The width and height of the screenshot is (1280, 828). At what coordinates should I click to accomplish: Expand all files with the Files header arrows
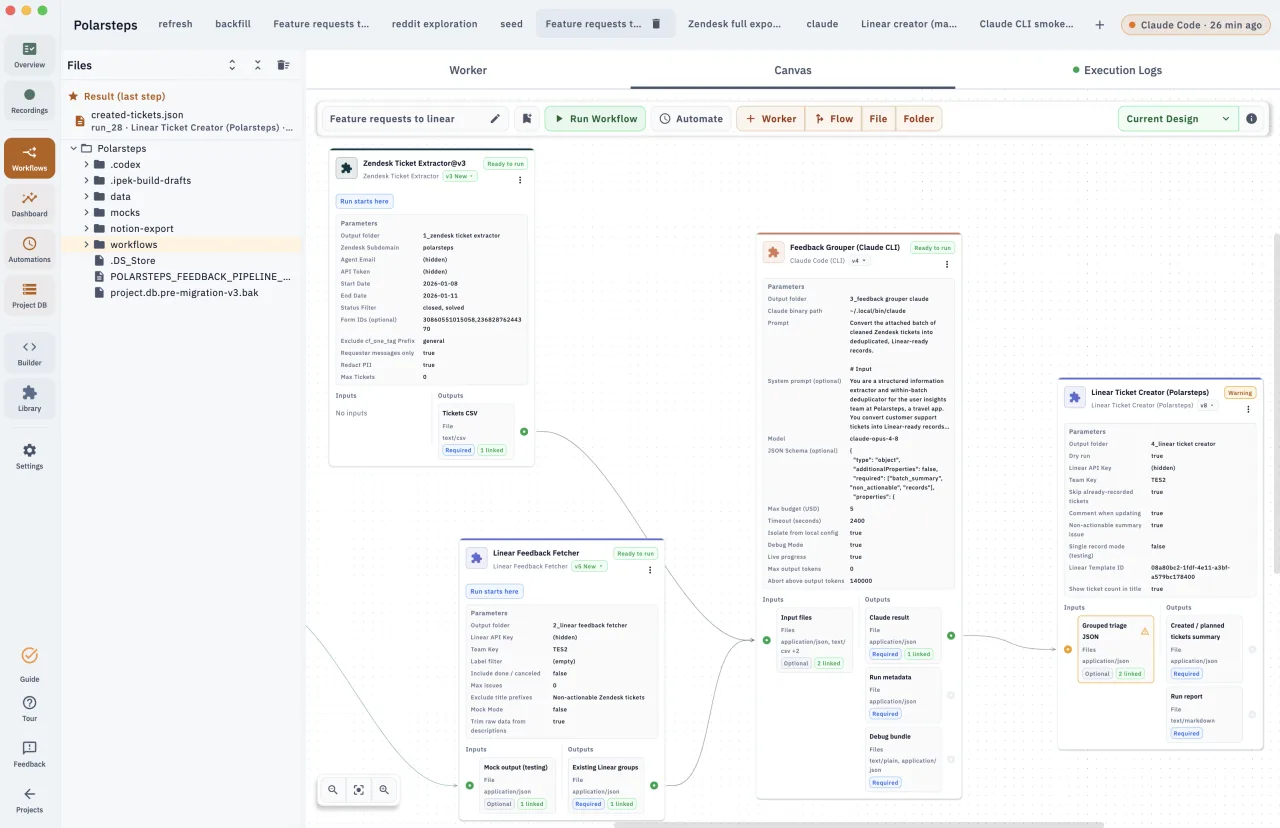pyautogui.click(x=232, y=65)
